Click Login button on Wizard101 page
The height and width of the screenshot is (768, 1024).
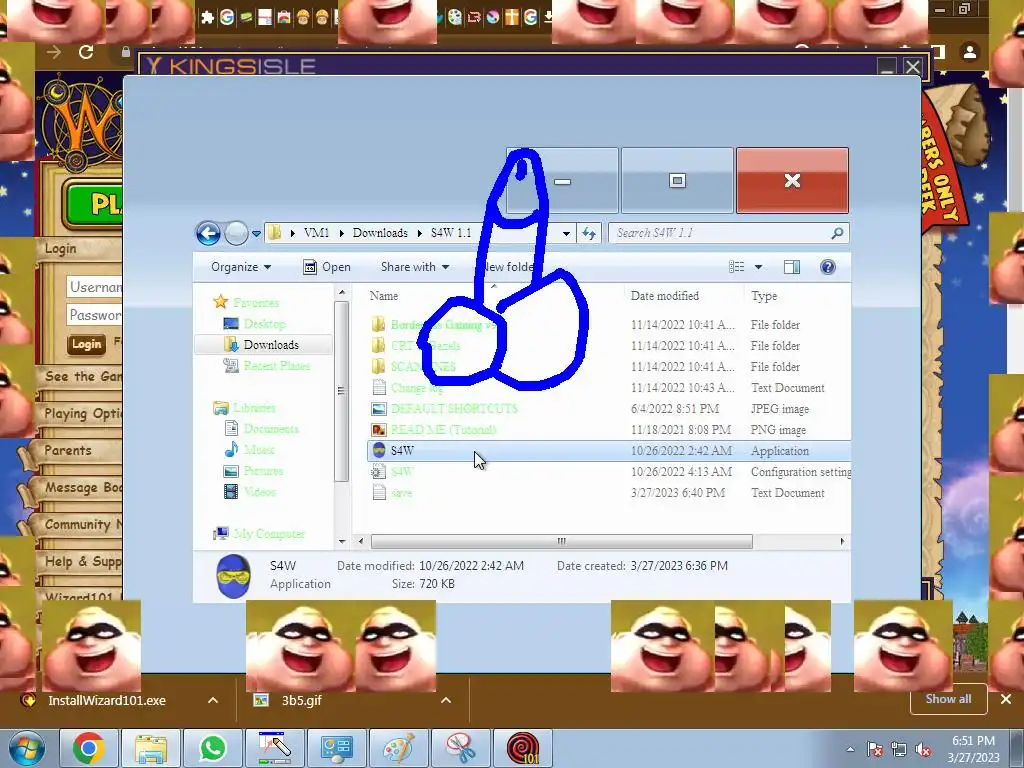(86, 344)
